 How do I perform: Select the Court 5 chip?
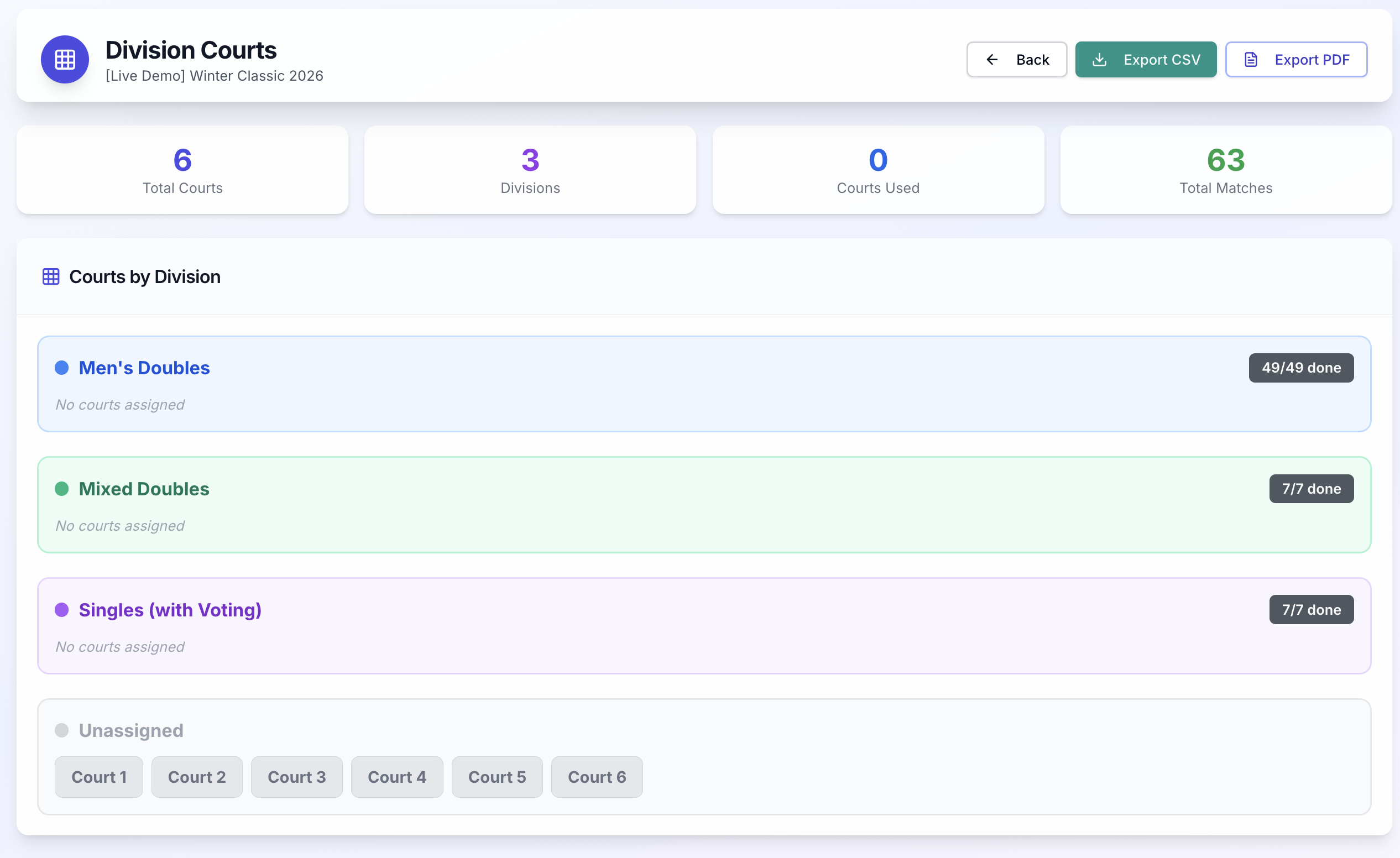[x=497, y=777]
